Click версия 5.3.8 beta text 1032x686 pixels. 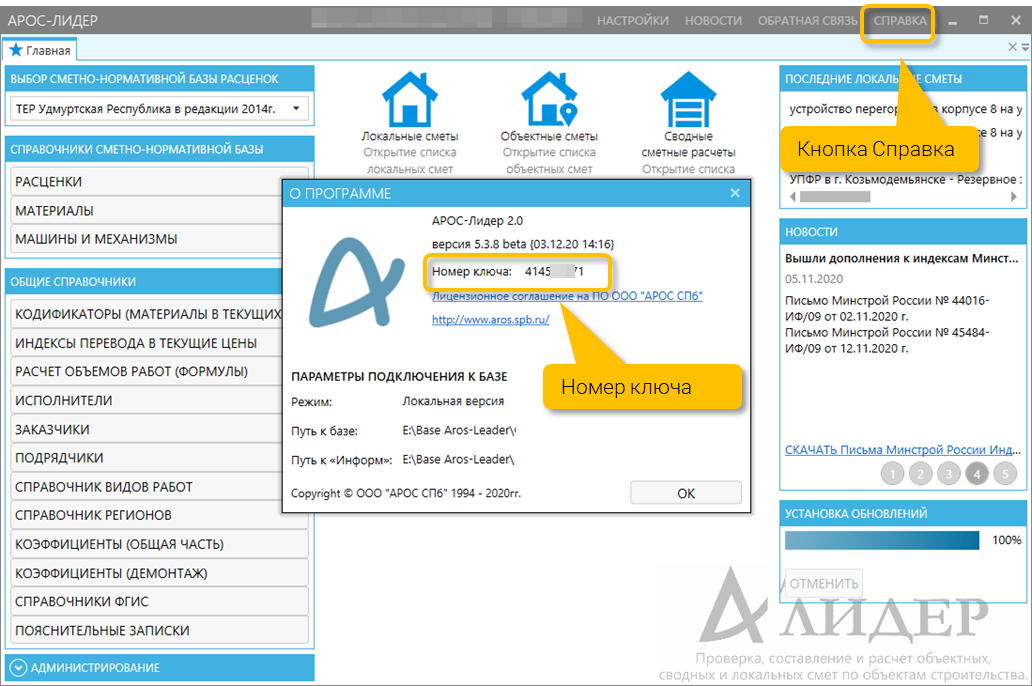tap(523, 244)
